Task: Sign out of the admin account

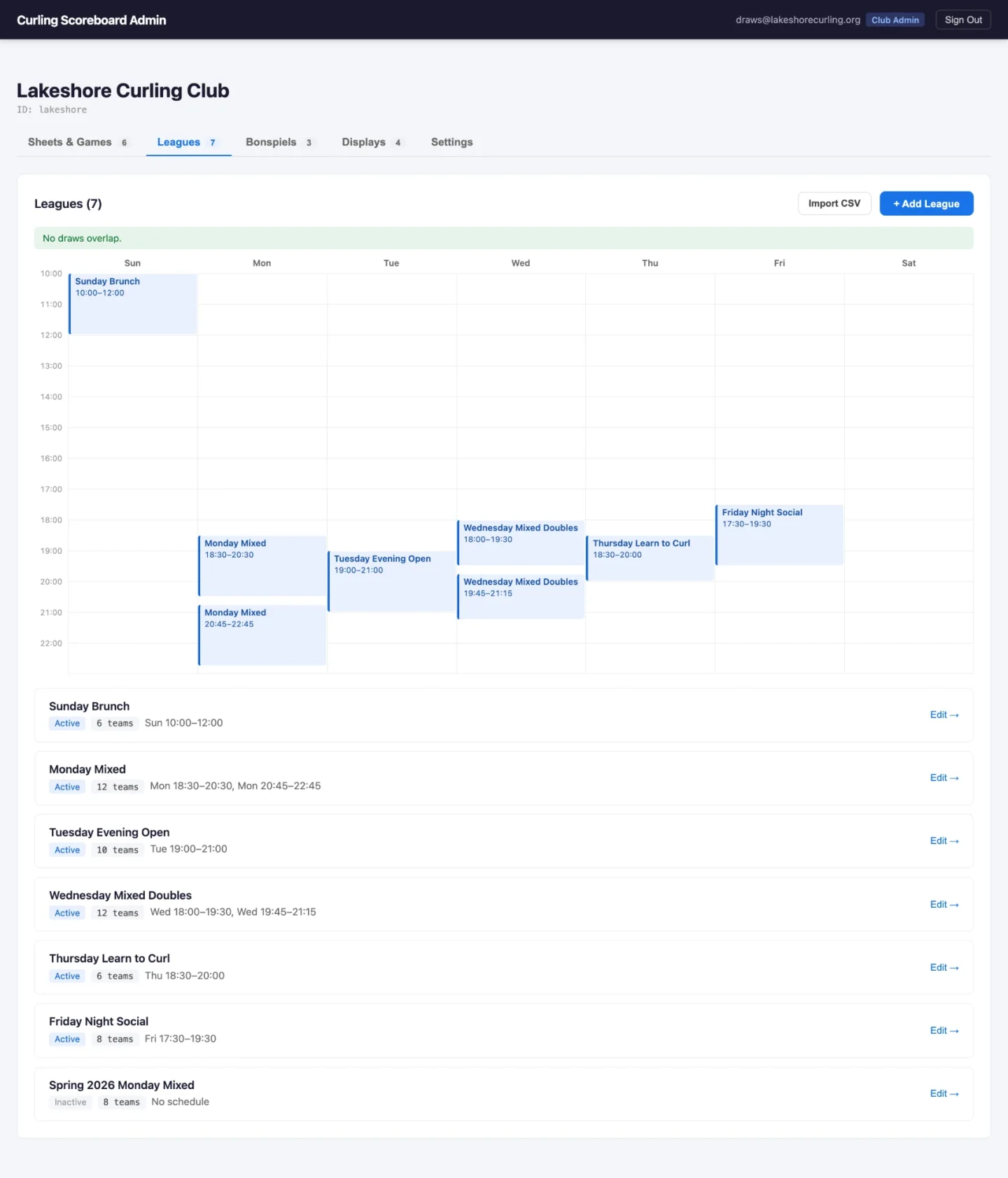Action: pos(963,20)
